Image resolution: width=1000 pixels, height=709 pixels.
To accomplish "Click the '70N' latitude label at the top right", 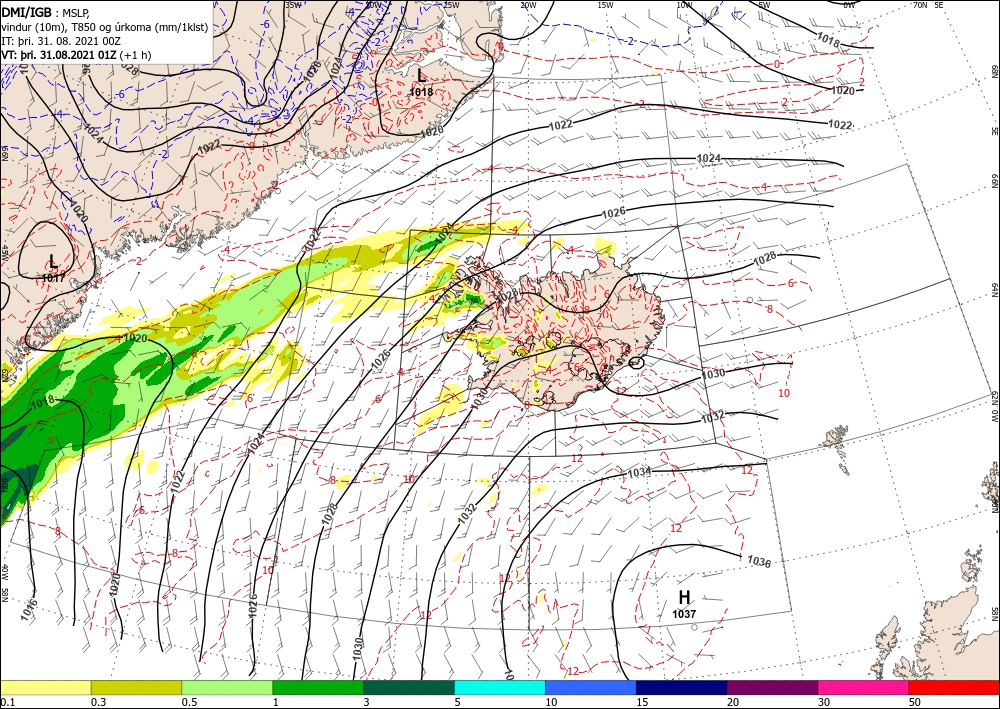I will pyautogui.click(x=920, y=5).
